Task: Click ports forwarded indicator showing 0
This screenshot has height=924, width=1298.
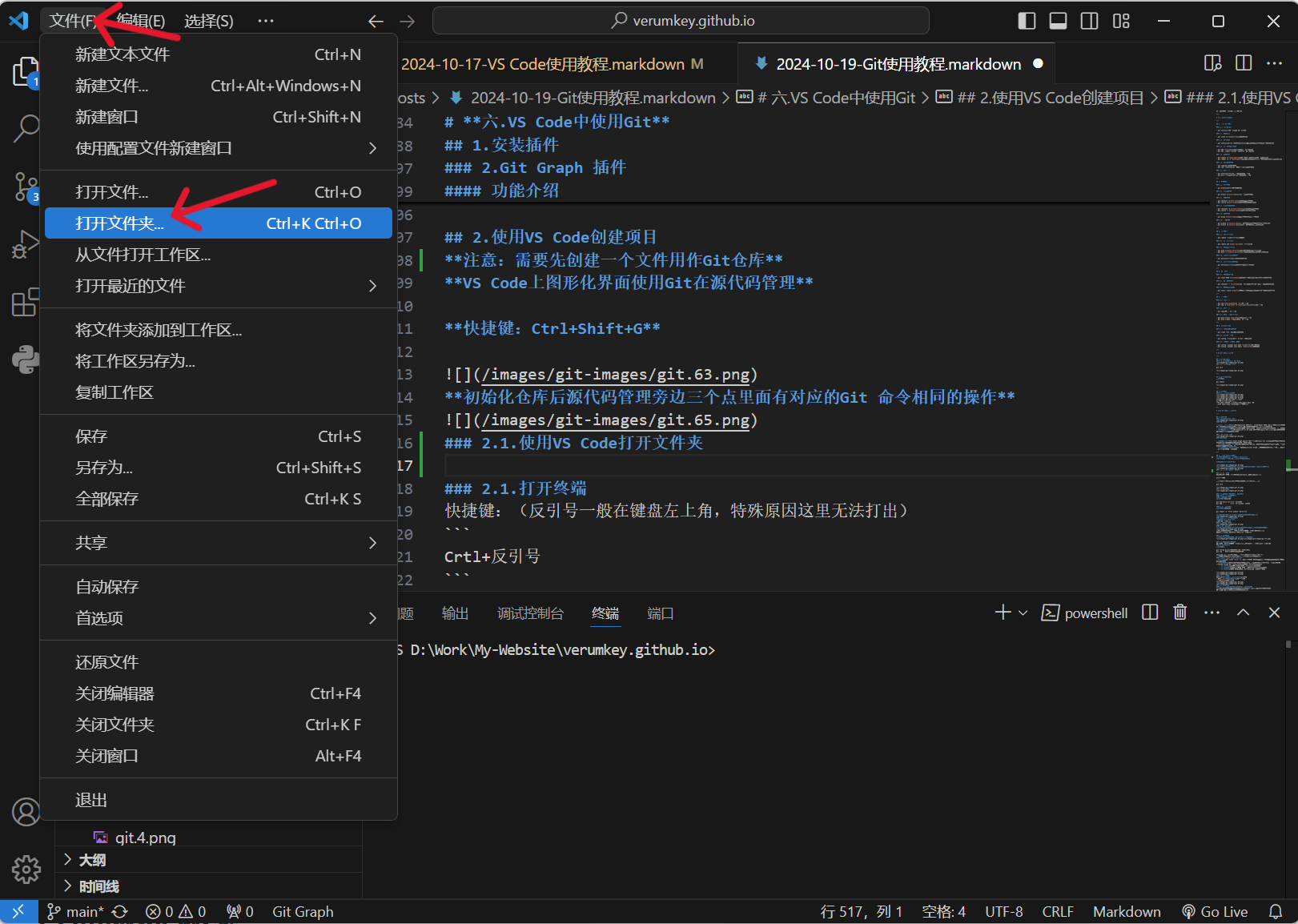Action: 240,912
